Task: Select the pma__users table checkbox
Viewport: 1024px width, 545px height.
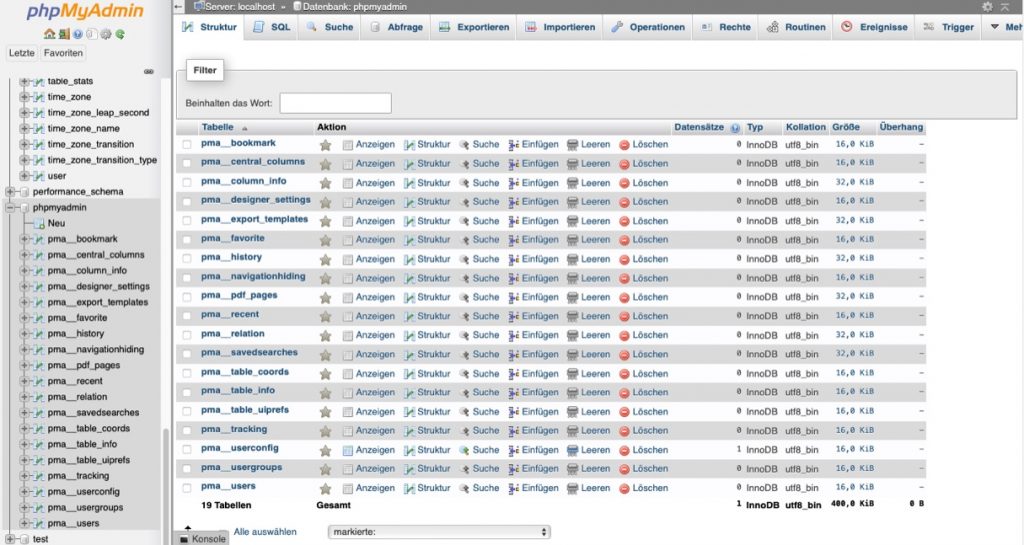Action: click(187, 488)
